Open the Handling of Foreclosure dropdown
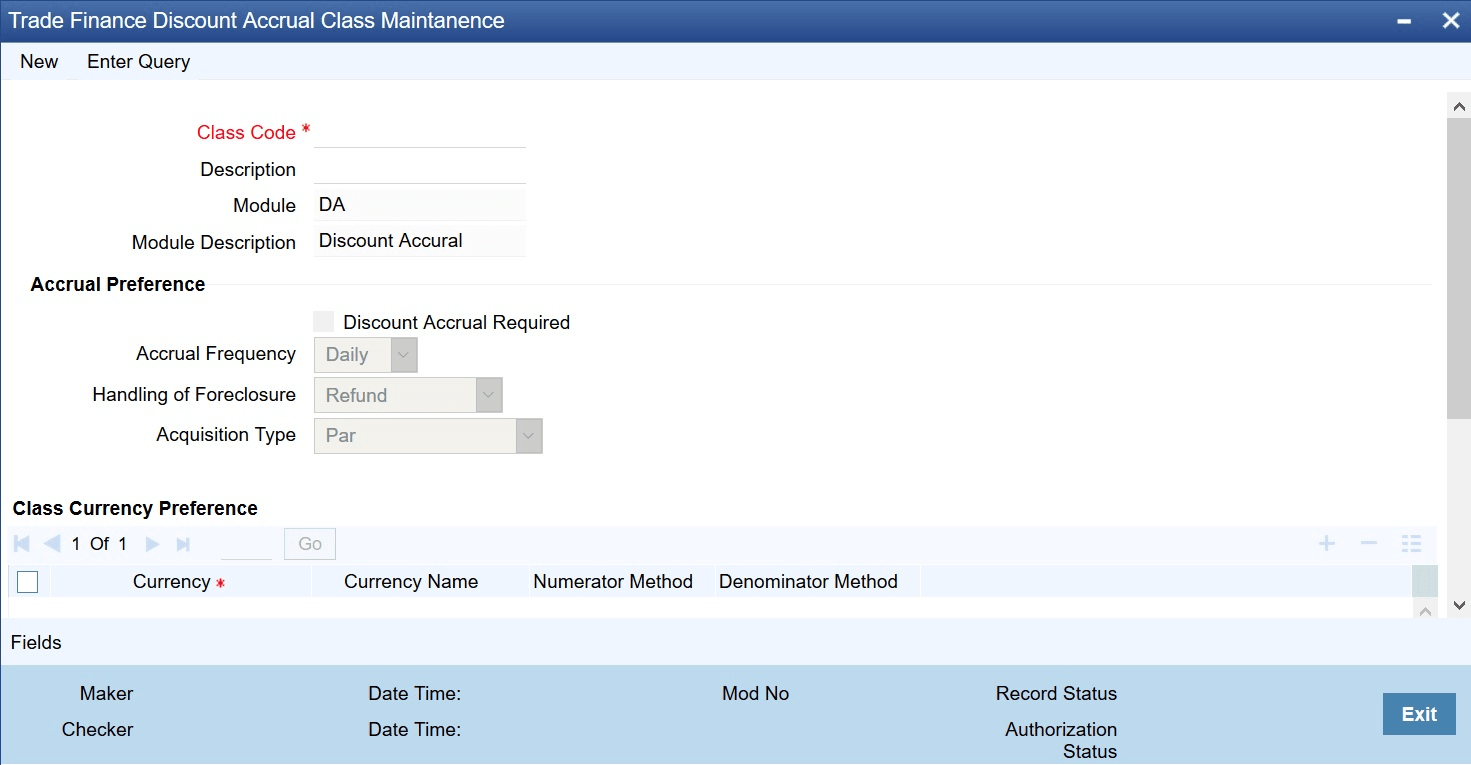 click(x=408, y=395)
